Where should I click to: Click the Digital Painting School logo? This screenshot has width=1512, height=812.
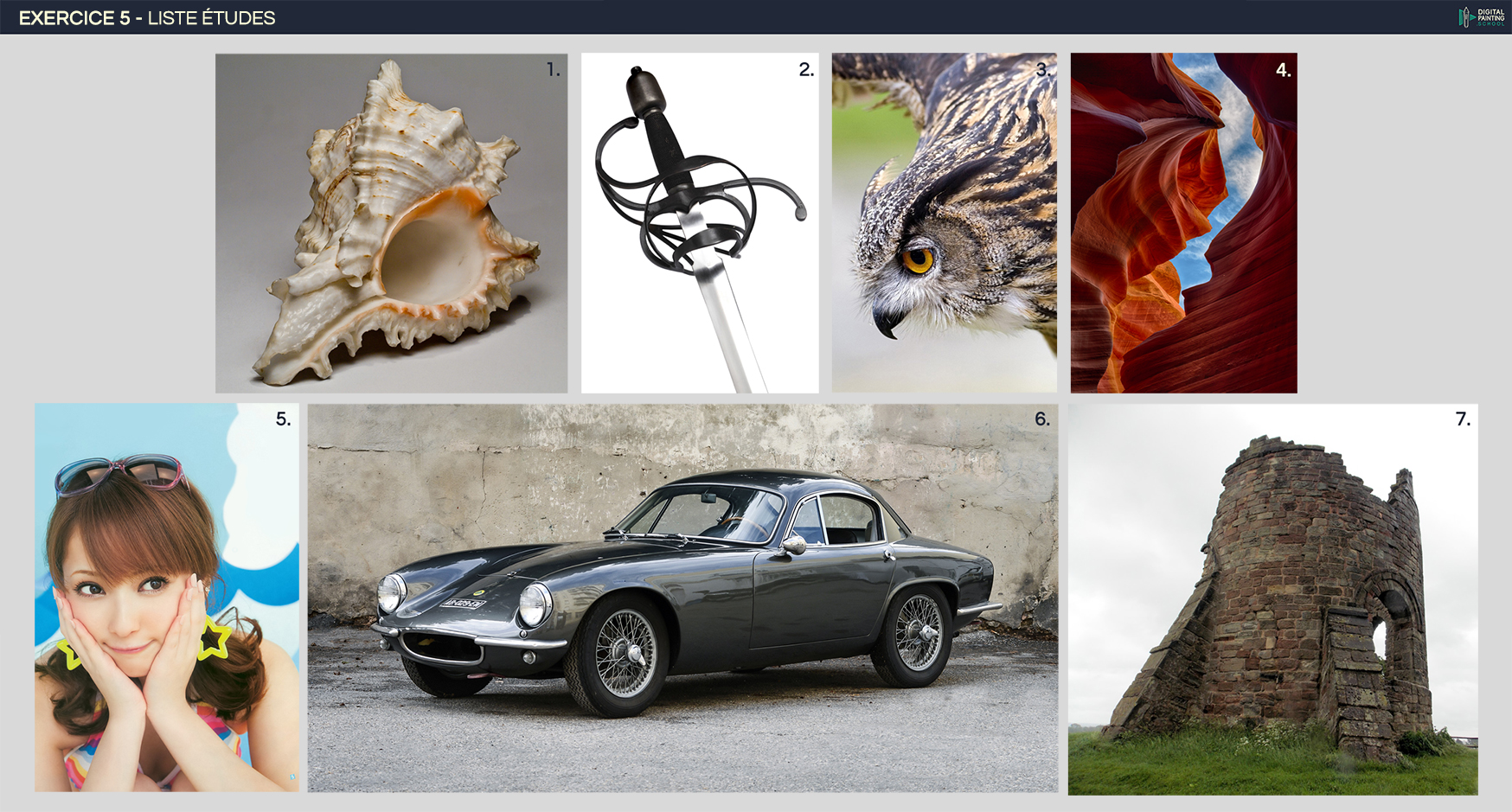tap(1482, 17)
